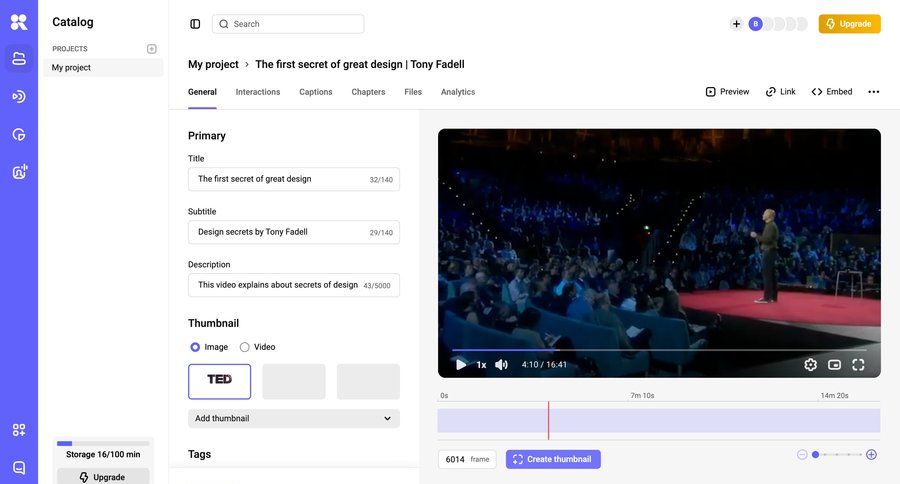
Task: Mute the video volume
Action: pyautogui.click(x=501, y=365)
